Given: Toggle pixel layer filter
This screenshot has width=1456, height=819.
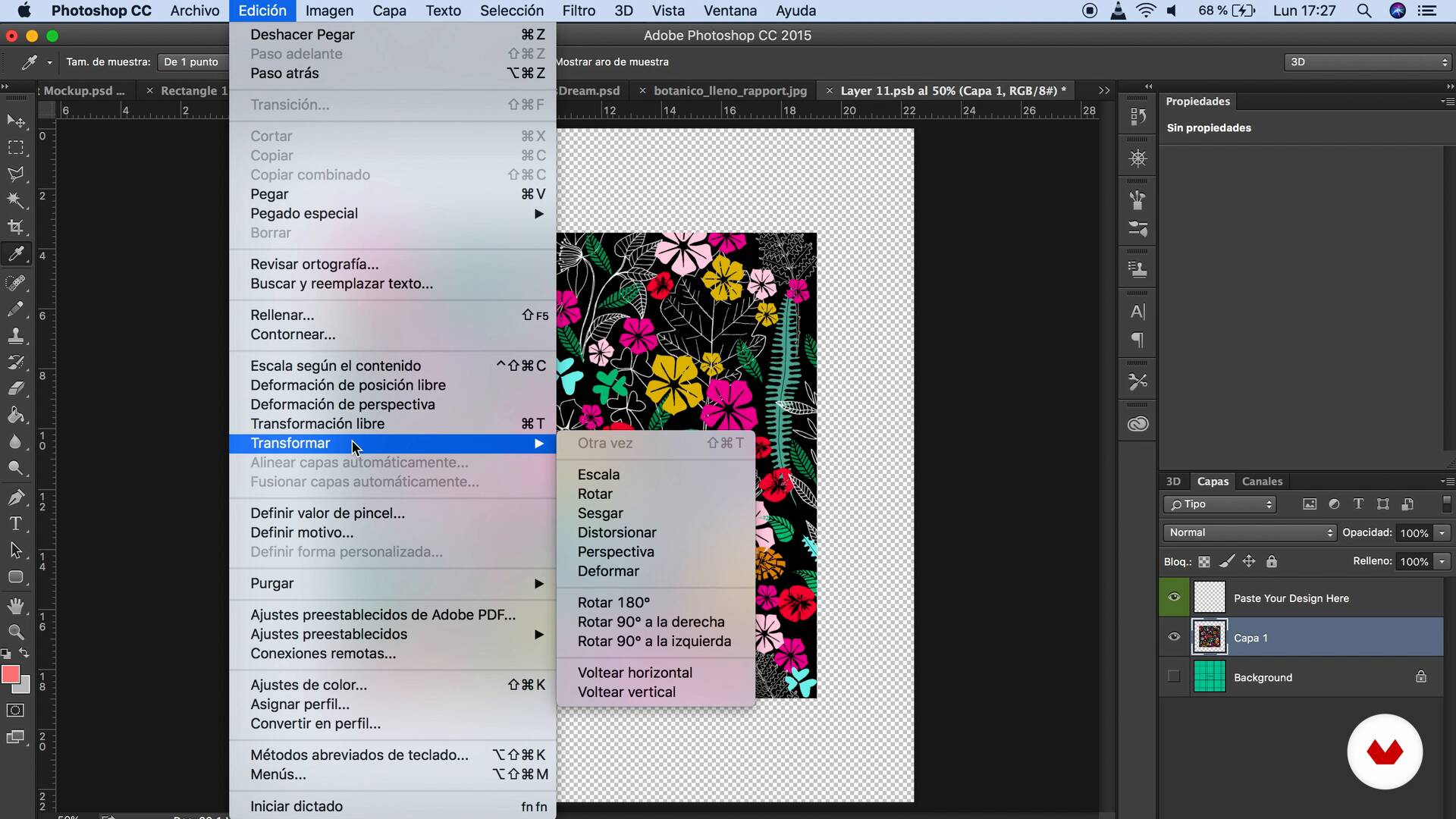Looking at the screenshot, I should point(1310,504).
